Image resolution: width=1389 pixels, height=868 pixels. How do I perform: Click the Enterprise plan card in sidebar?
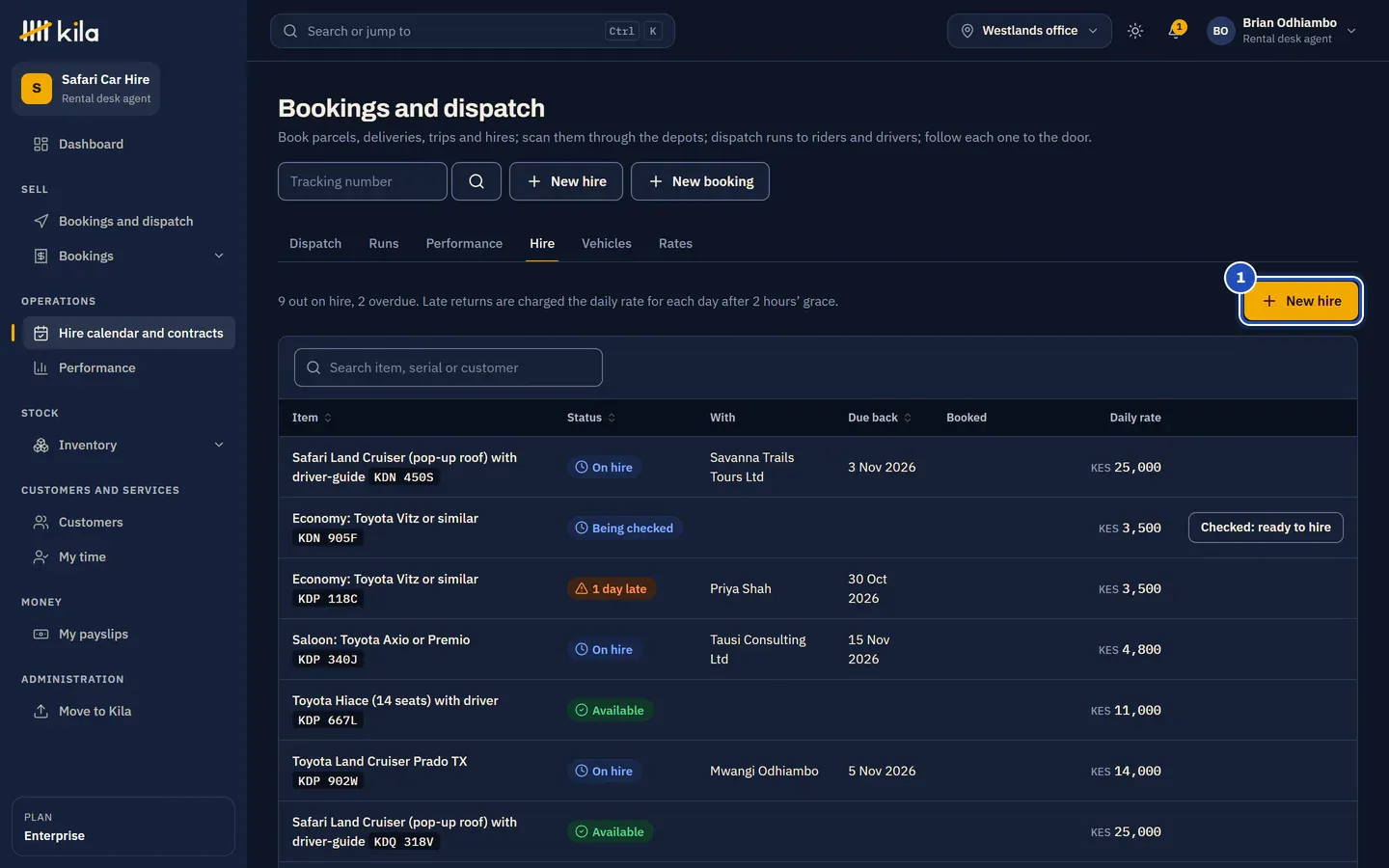(x=123, y=827)
